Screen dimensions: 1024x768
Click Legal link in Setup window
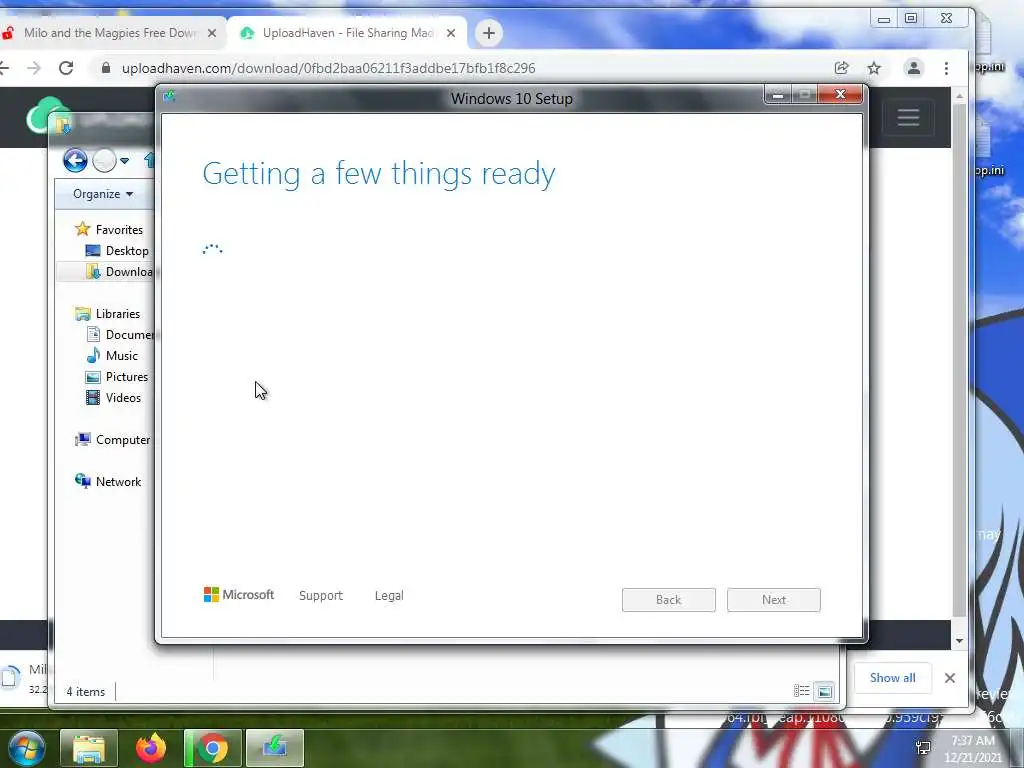pos(389,596)
